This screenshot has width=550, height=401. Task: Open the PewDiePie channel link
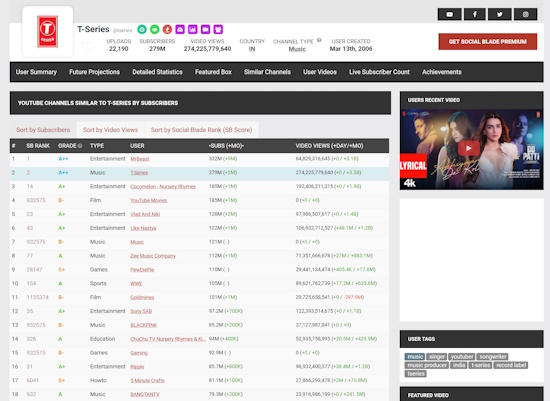[142, 270]
